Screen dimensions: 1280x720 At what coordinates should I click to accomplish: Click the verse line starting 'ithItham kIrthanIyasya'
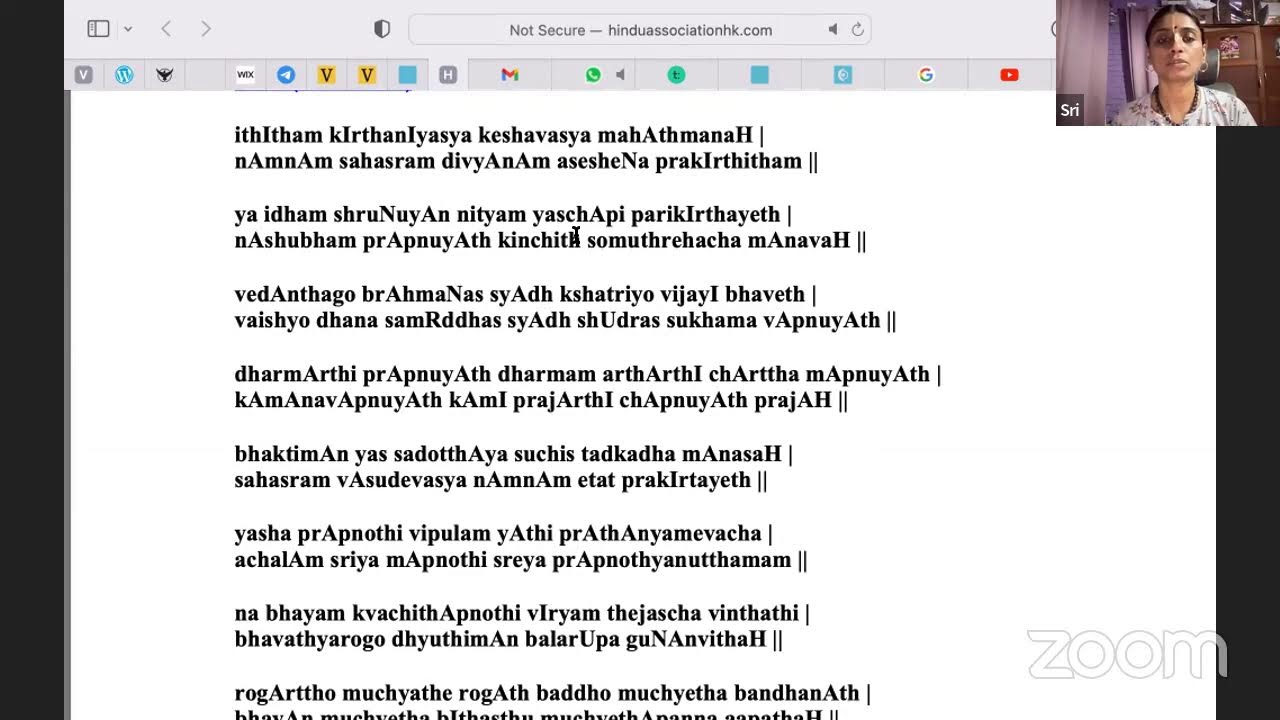point(499,135)
